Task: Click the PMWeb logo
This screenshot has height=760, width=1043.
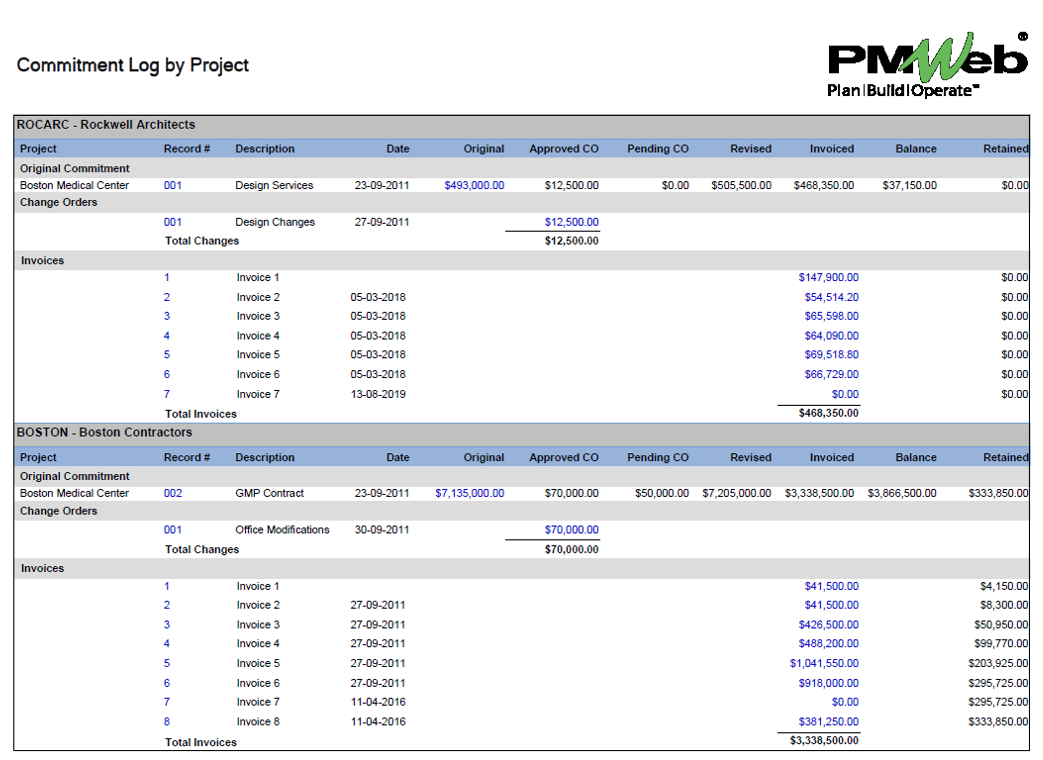Action: point(927,65)
